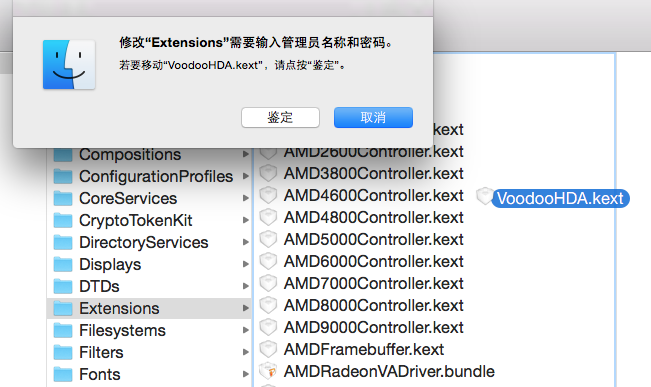Expand the ConfigurationProfiles folder arrow
Image resolution: width=651 pixels, height=387 pixels.
tap(246, 176)
